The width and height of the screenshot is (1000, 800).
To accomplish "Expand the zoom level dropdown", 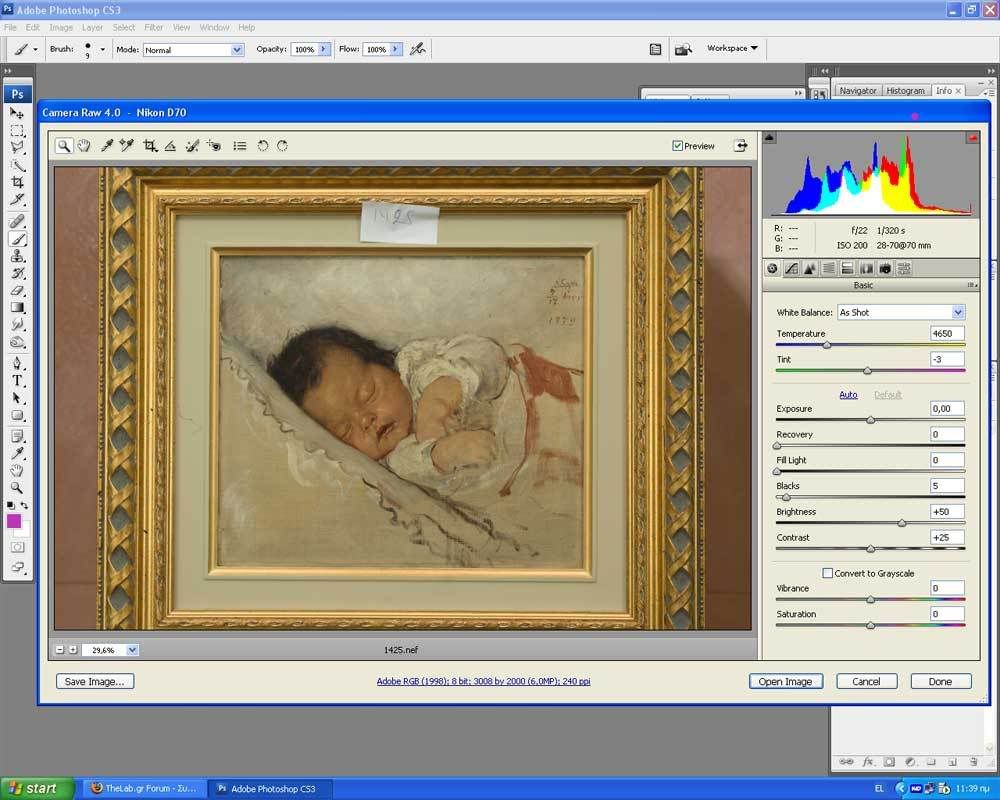I will click(133, 650).
